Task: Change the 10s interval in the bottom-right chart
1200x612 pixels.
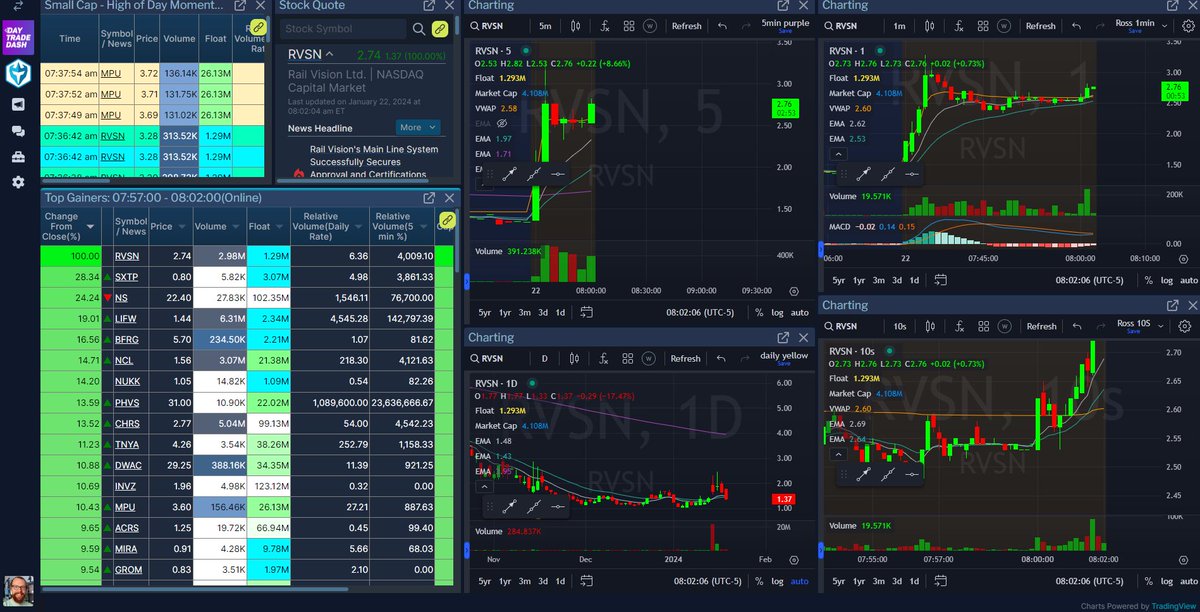Action: [x=899, y=326]
